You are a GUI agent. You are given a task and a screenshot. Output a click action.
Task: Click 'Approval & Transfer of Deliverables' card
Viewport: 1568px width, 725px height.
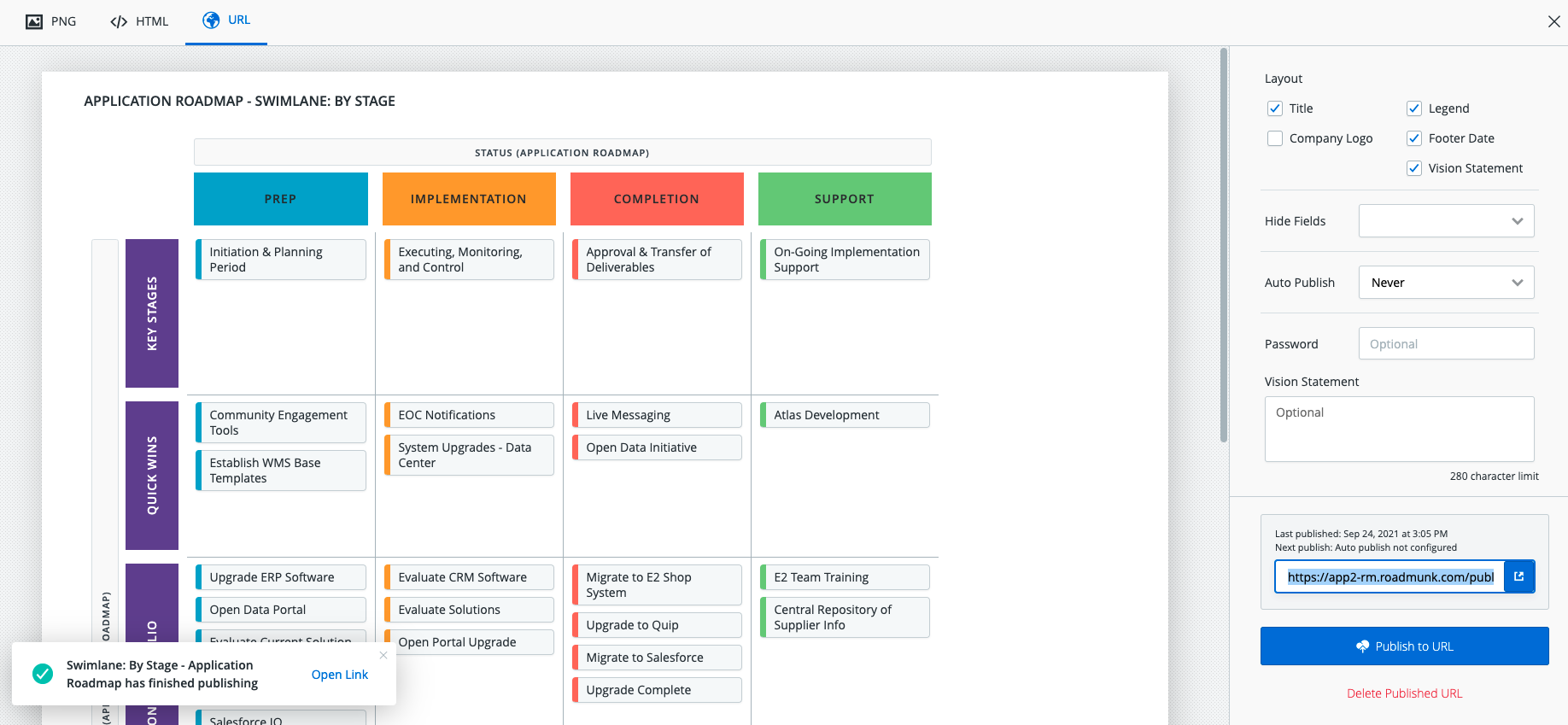pos(657,260)
